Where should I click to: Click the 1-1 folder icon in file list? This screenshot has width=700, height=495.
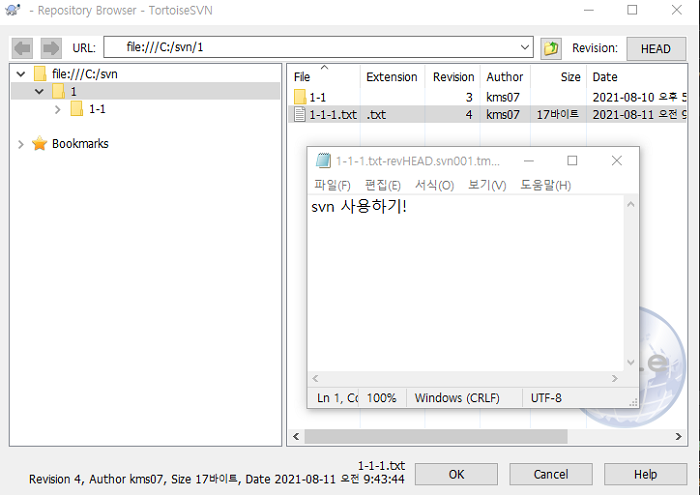(300, 97)
